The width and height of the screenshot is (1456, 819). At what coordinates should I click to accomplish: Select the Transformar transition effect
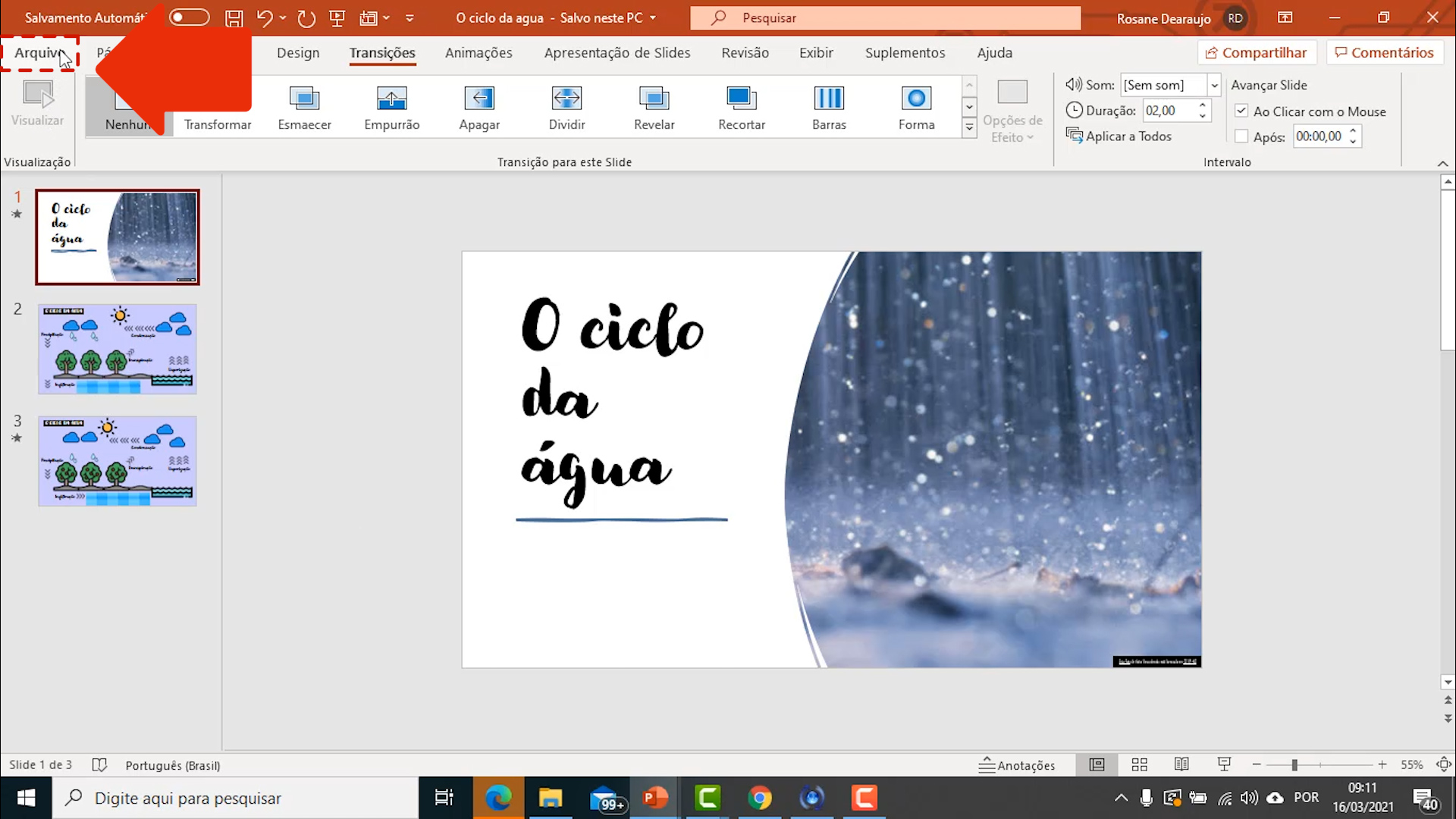point(217,107)
